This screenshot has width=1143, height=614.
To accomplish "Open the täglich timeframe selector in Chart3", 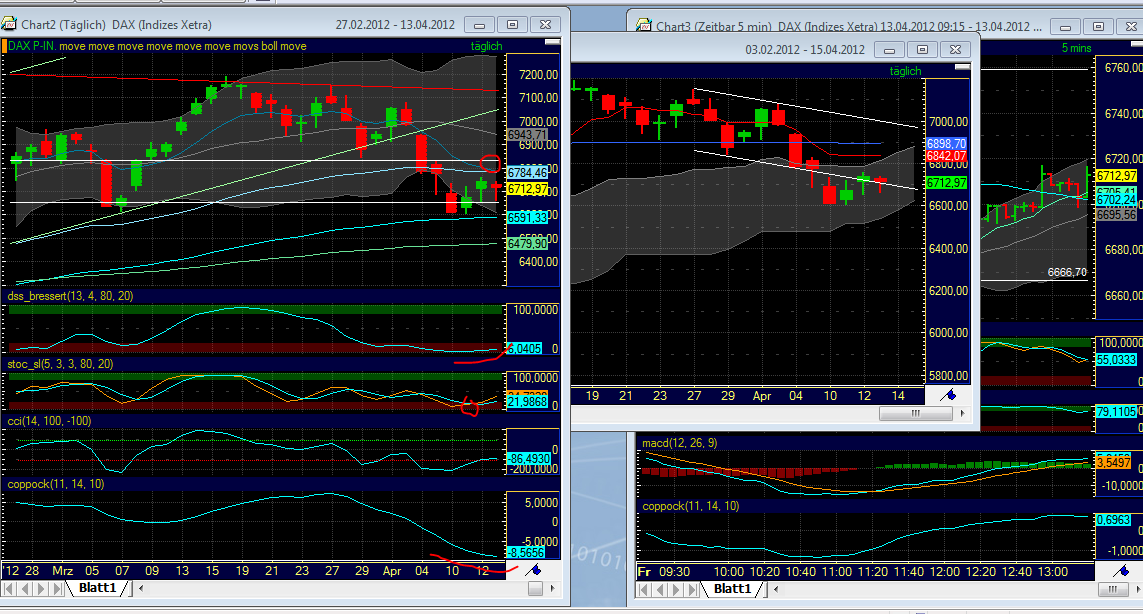I will pos(905,70).
